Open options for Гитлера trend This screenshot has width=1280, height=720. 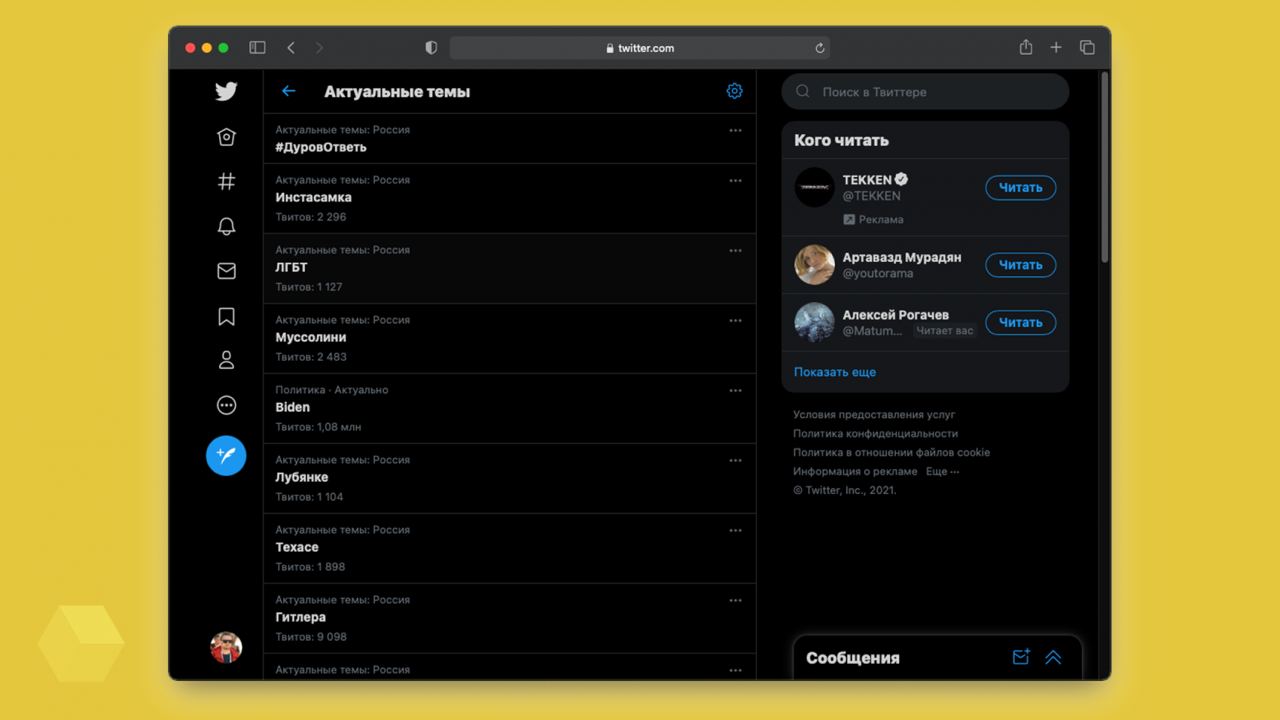(736, 600)
